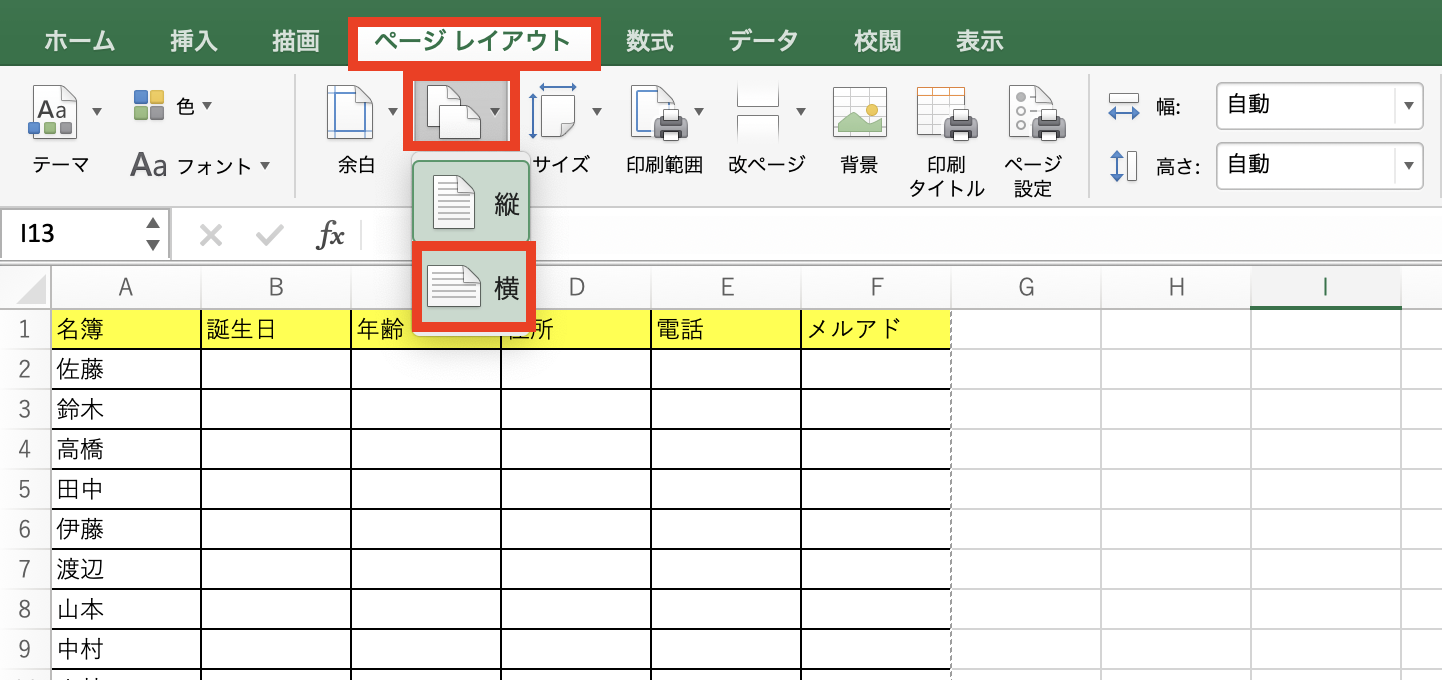1442x680 pixels.
Task: Expand the 幅 自動 dropdown
Action: pos(1410,106)
